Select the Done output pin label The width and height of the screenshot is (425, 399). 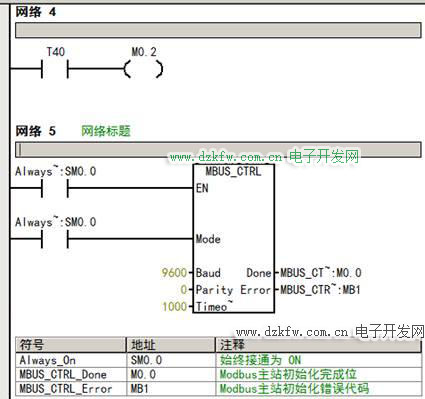coord(259,273)
